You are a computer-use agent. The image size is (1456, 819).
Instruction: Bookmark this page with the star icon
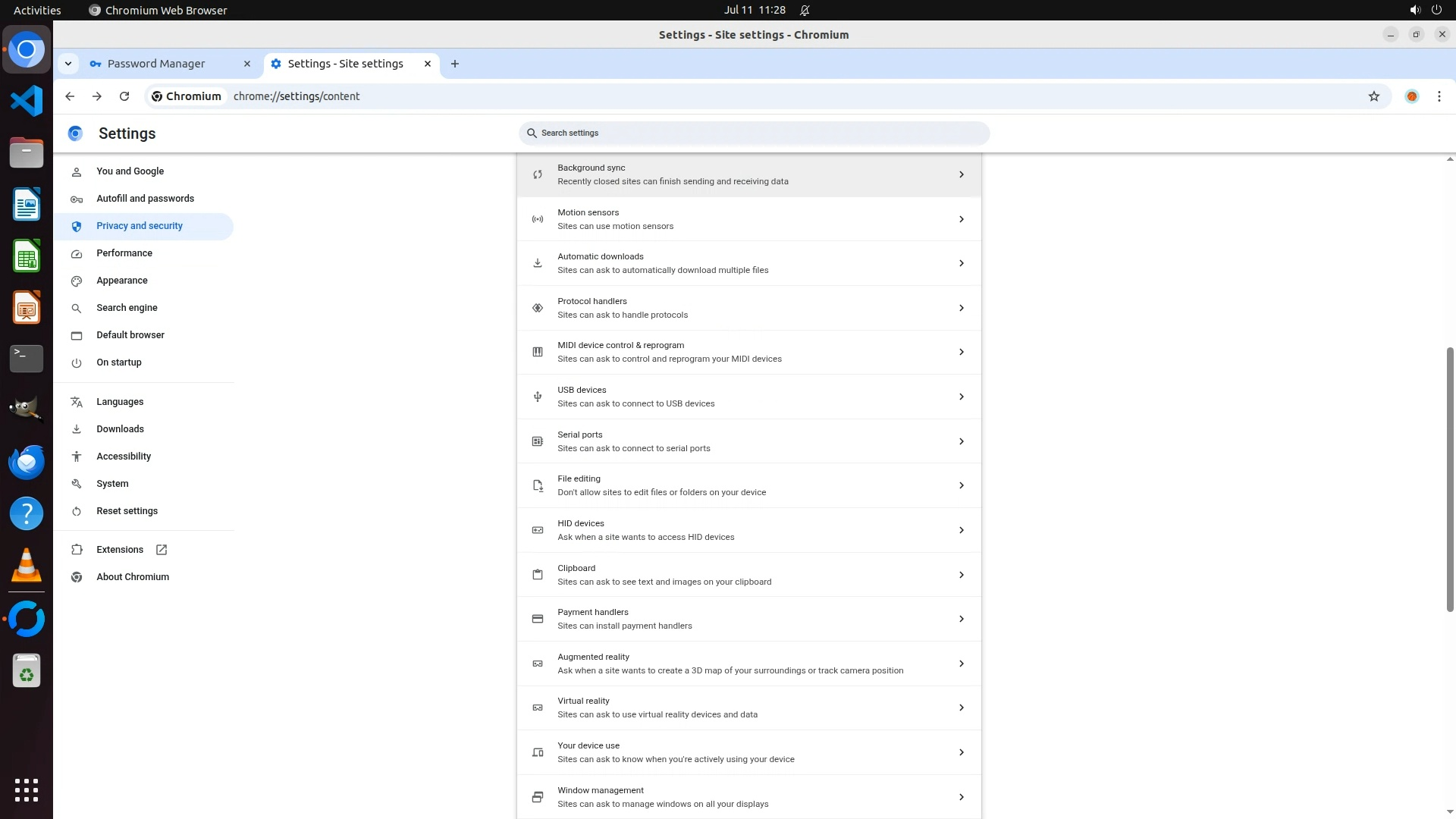[x=1373, y=96]
